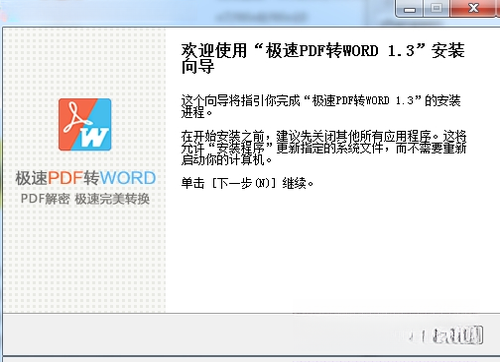Minimize the installer window
The height and width of the screenshot is (362, 500).
pyautogui.click(x=410, y=8)
